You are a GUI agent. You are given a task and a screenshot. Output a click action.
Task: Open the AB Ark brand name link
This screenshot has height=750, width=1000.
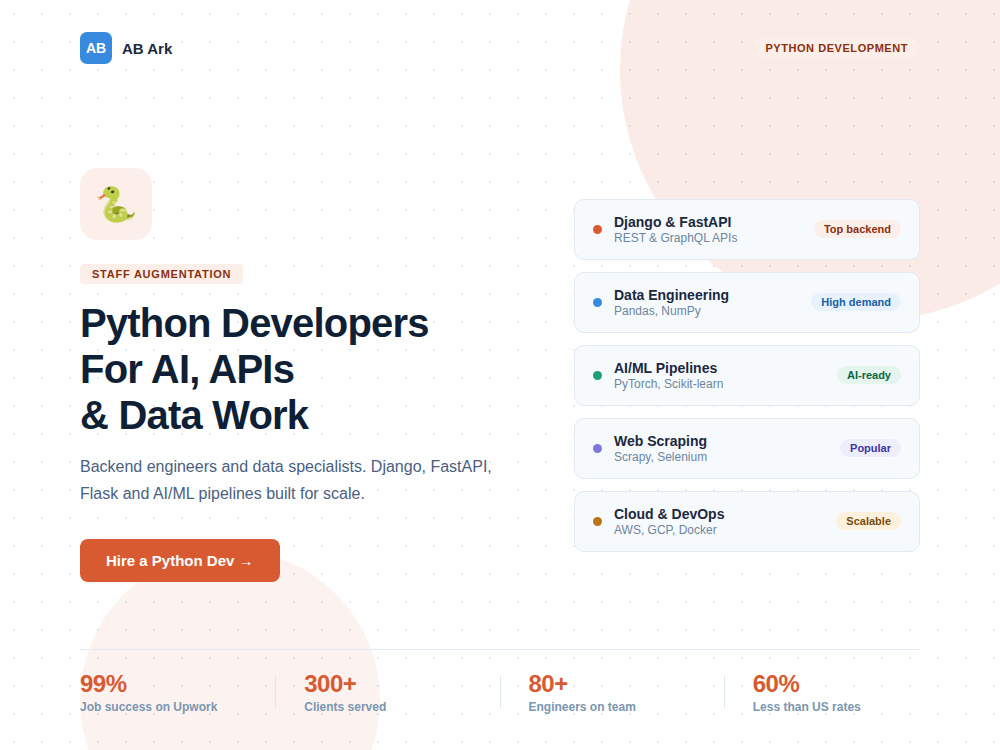(x=147, y=48)
